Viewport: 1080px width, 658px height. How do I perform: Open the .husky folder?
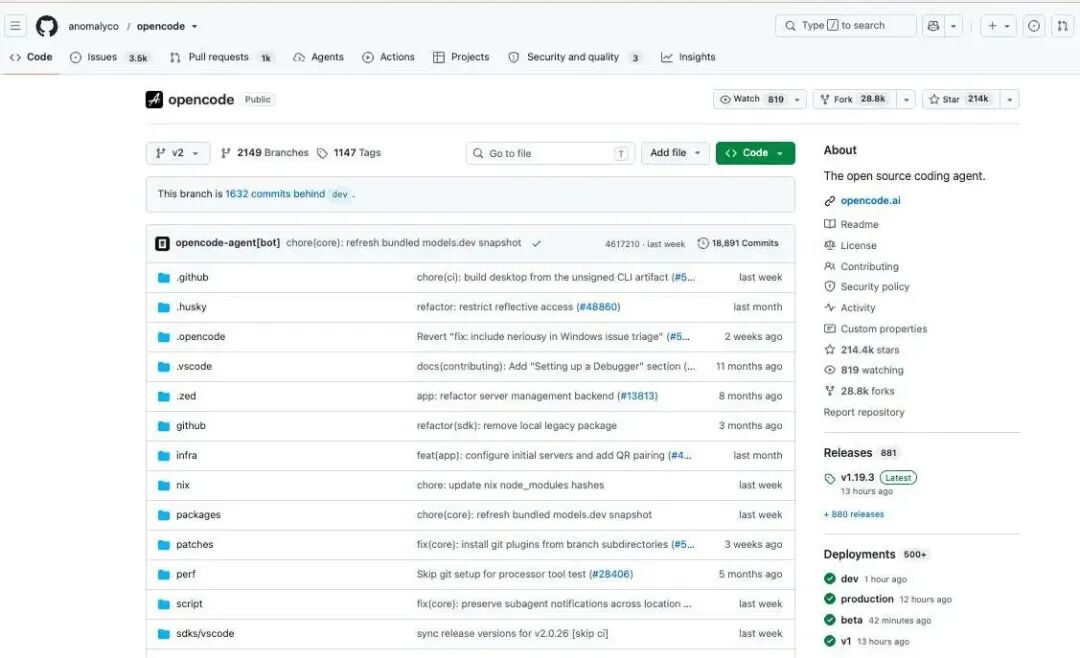191,307
